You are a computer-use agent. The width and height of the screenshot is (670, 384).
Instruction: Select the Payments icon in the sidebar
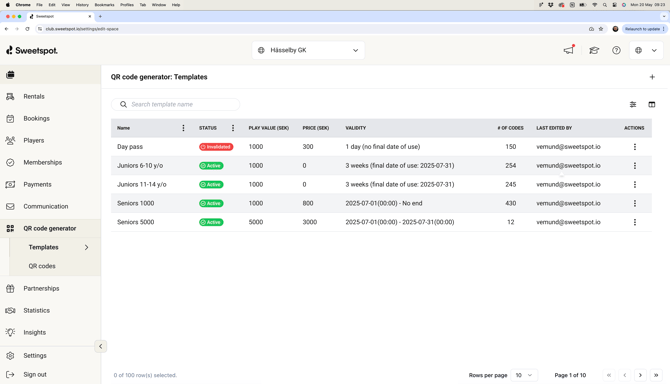point(10,185)
